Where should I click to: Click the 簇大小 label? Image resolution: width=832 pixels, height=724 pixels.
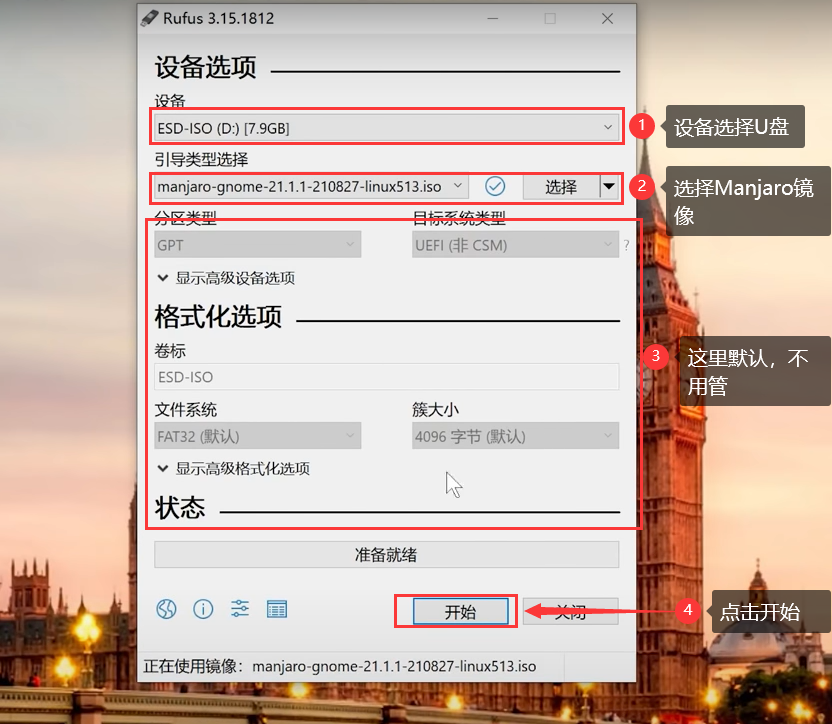[x=436, y=409]
